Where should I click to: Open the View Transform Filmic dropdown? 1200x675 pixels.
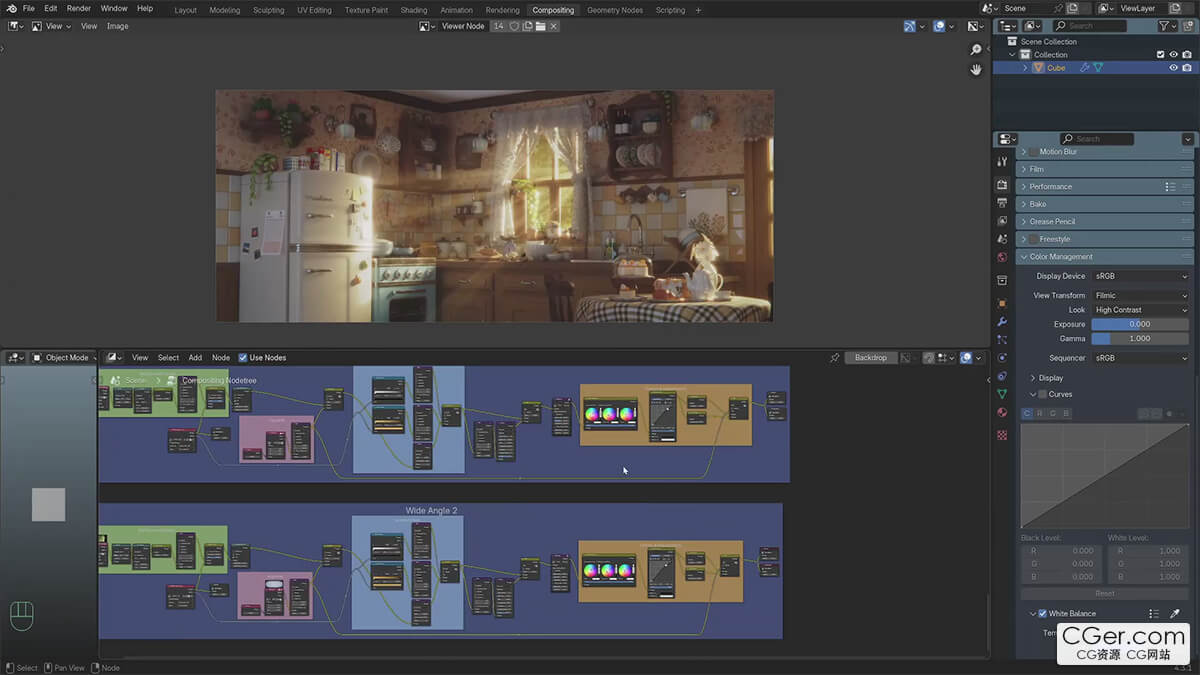1140,296
